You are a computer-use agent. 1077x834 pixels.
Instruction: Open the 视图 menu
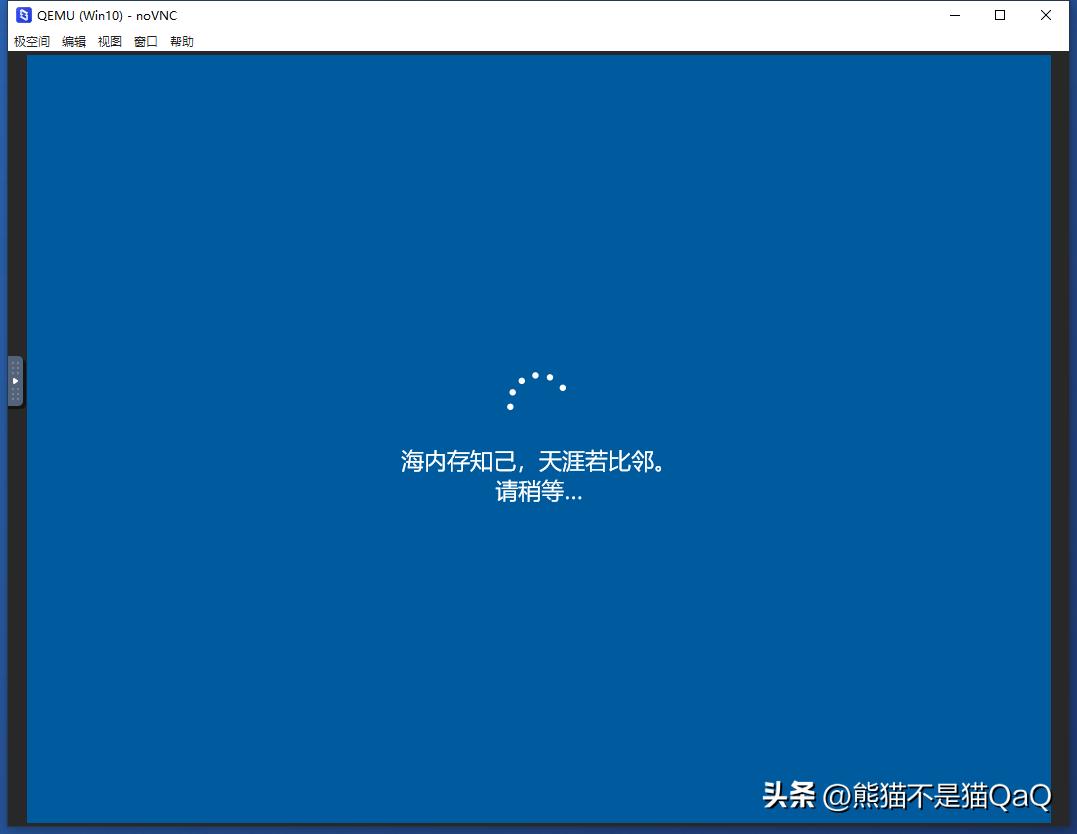(109, 41)
